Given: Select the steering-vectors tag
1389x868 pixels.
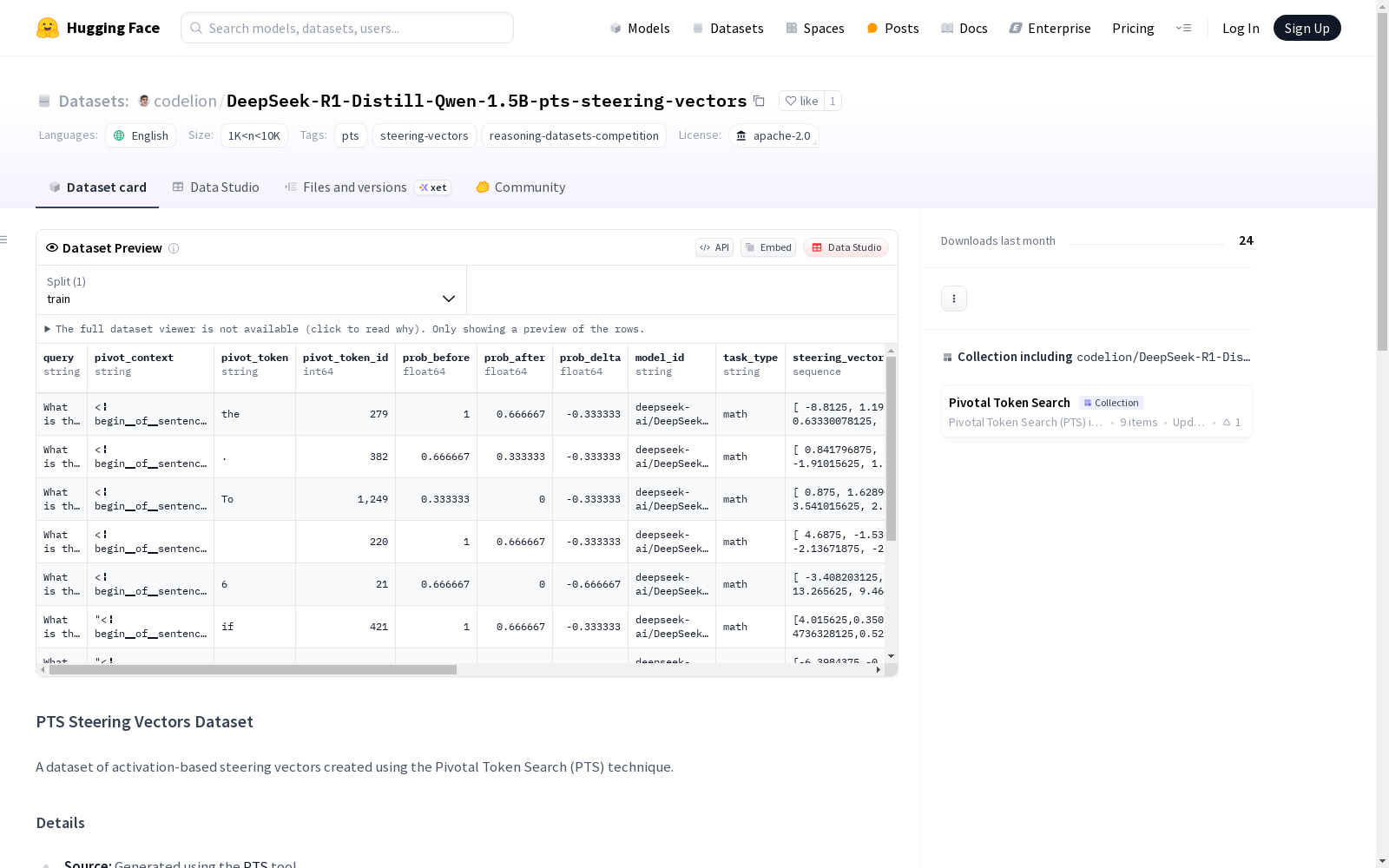Looking at the screenshot, I should pos(425,135).
